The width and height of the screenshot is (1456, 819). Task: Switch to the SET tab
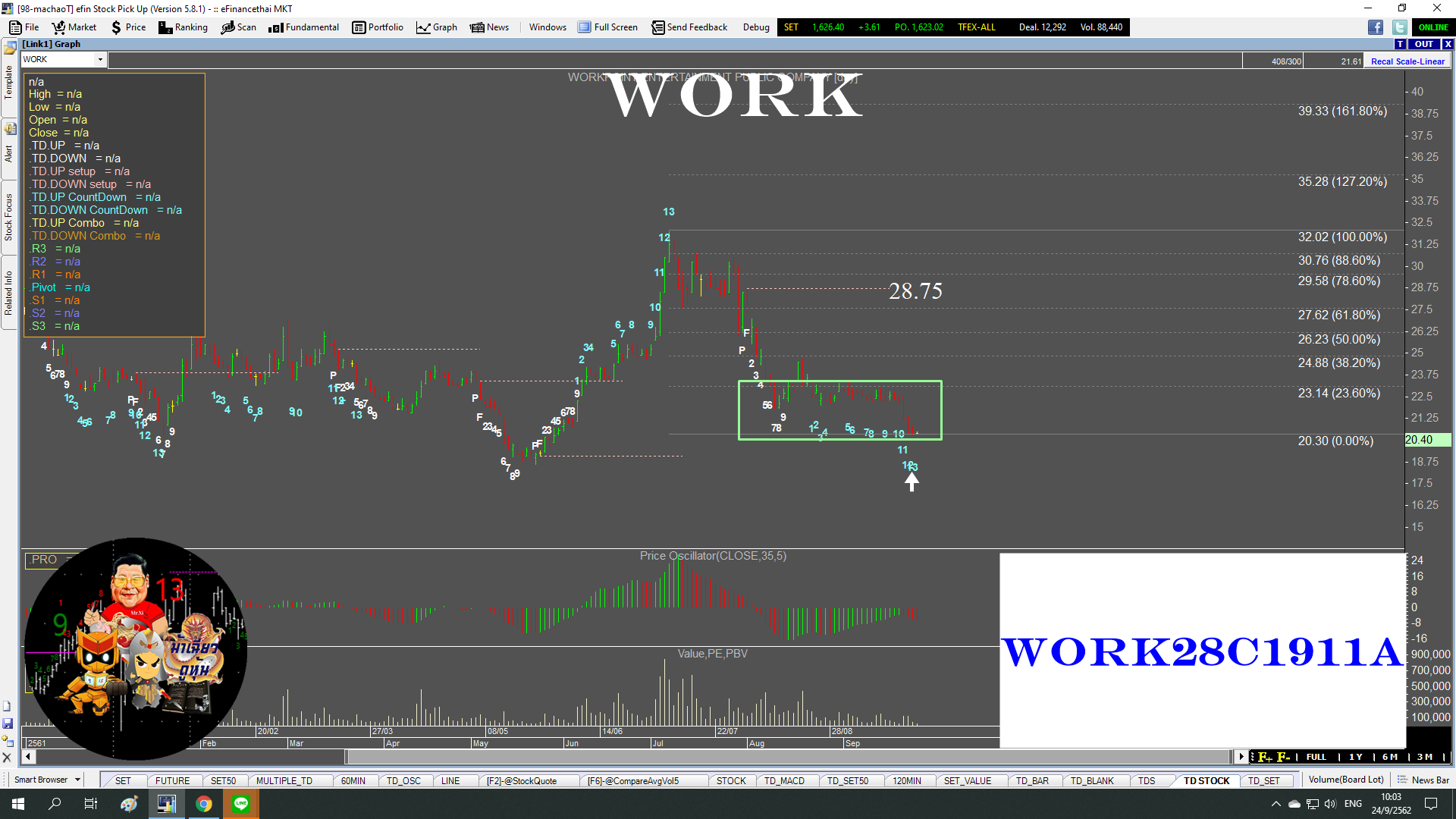[x=123, y=780]
